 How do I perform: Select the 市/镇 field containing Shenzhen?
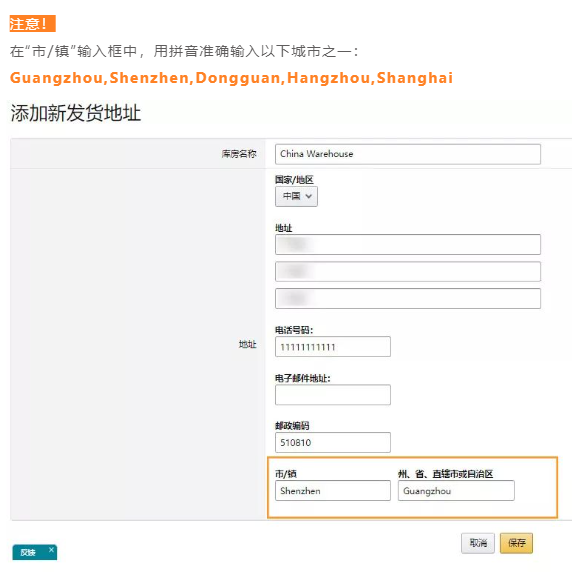(x=333, y=490)
